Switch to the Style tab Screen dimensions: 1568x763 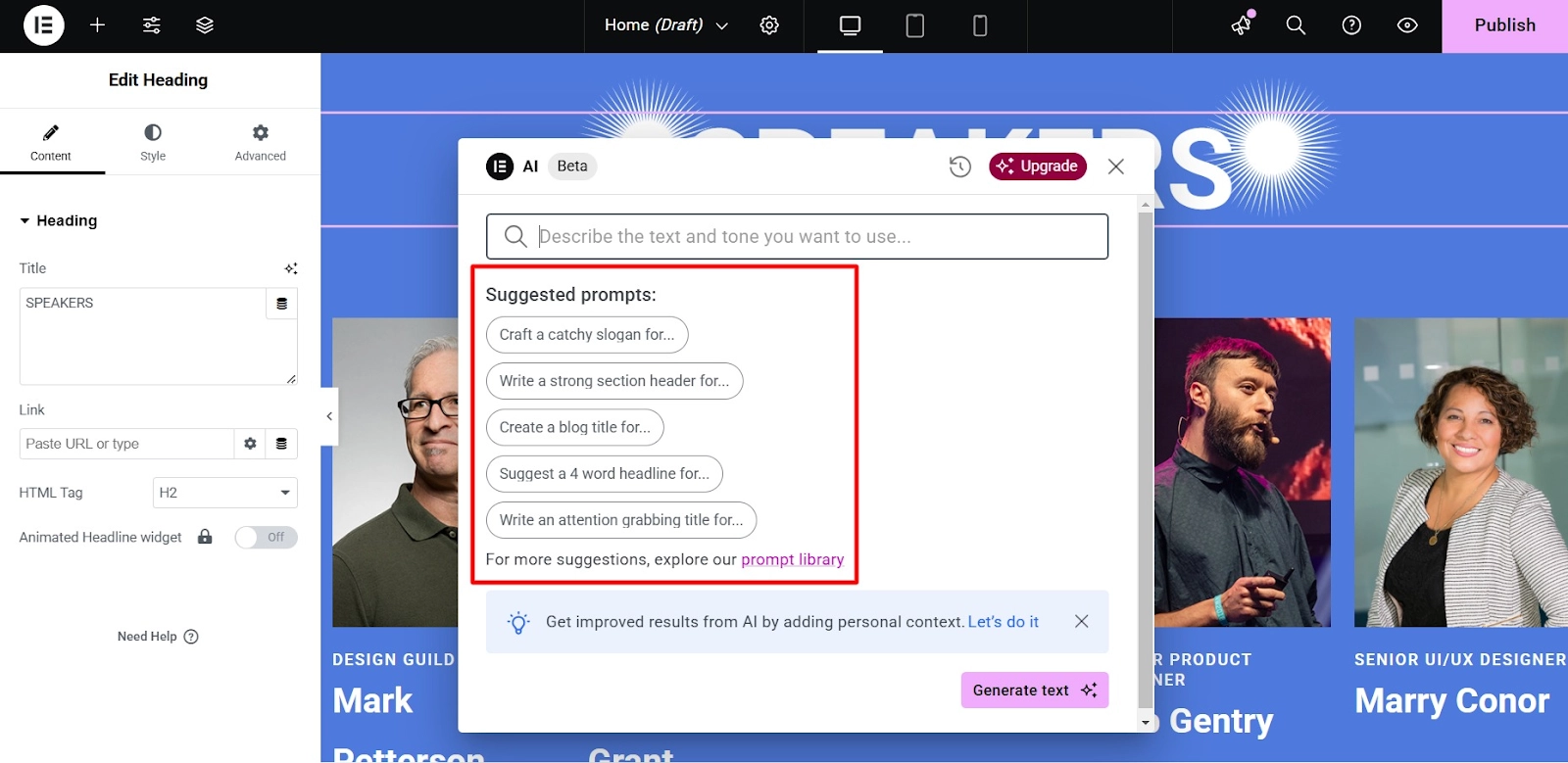153,143
